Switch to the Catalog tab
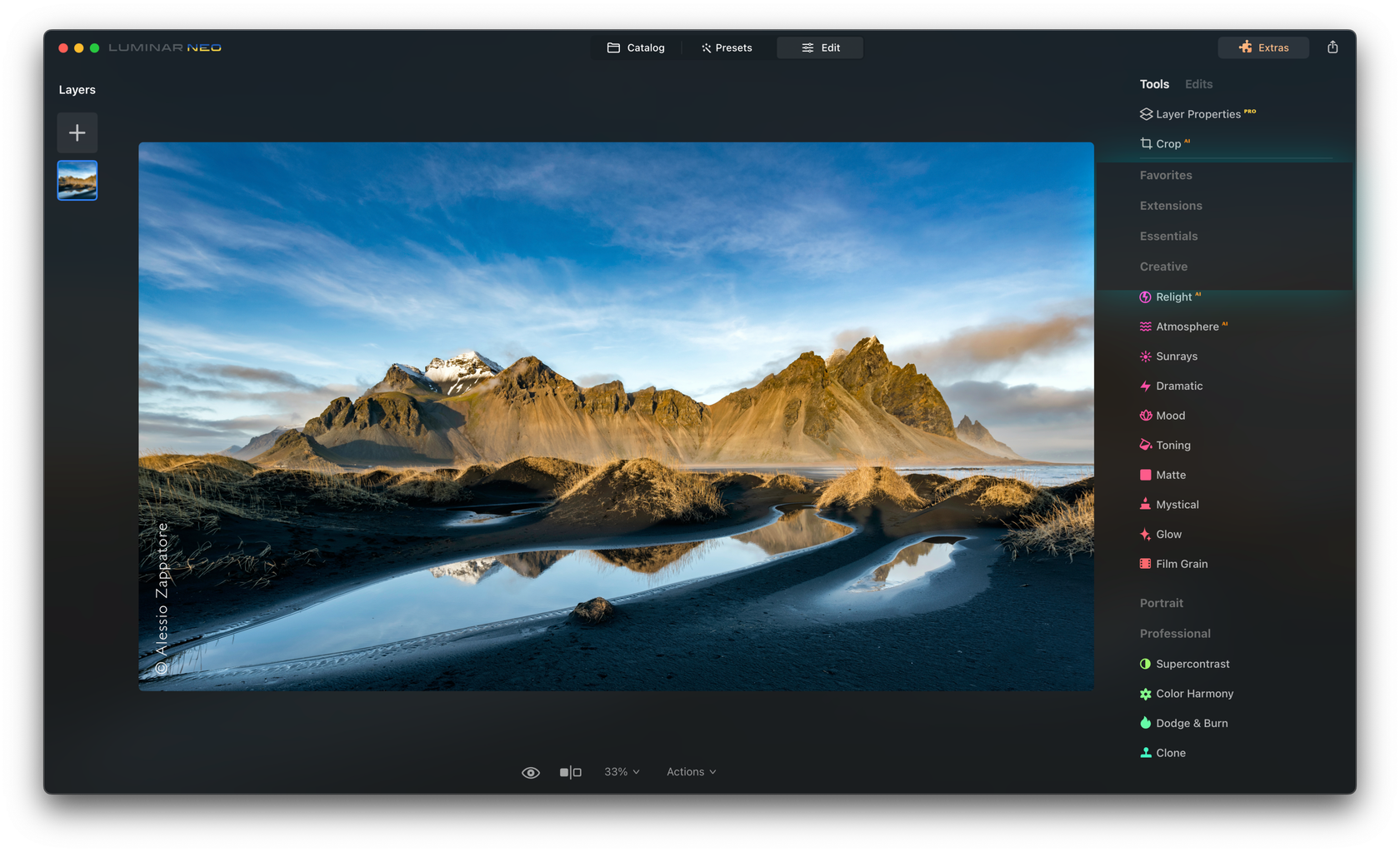The width and height of the screenshot is (1400, 852). pyautogui.click(x=636, y=47)
